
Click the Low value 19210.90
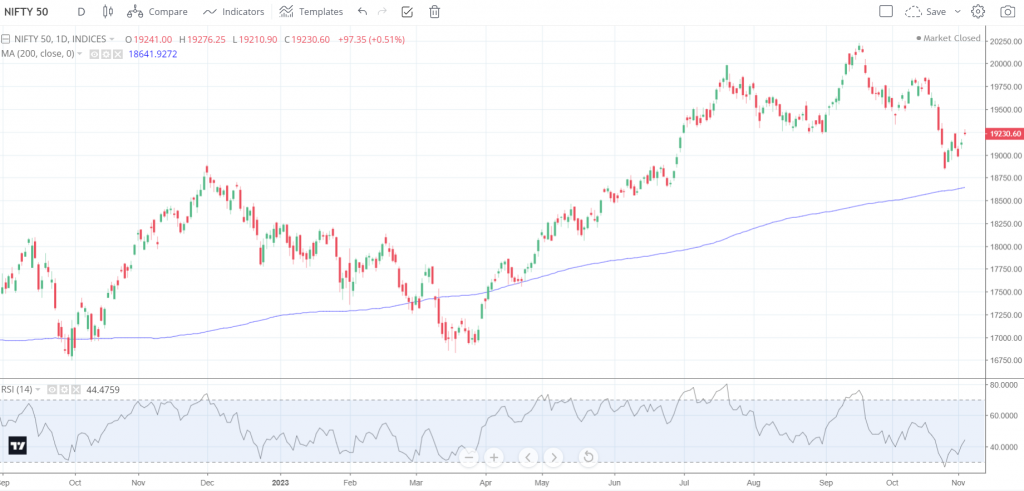pyautogui.click(x=256, y=40)
